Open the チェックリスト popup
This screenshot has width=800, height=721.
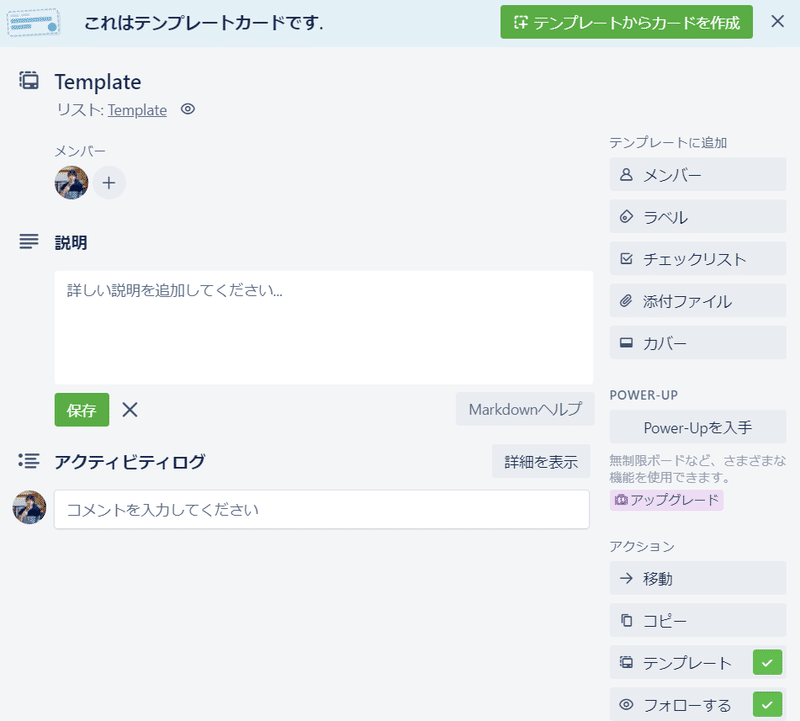pyautogui.click(x=697, y=259)
